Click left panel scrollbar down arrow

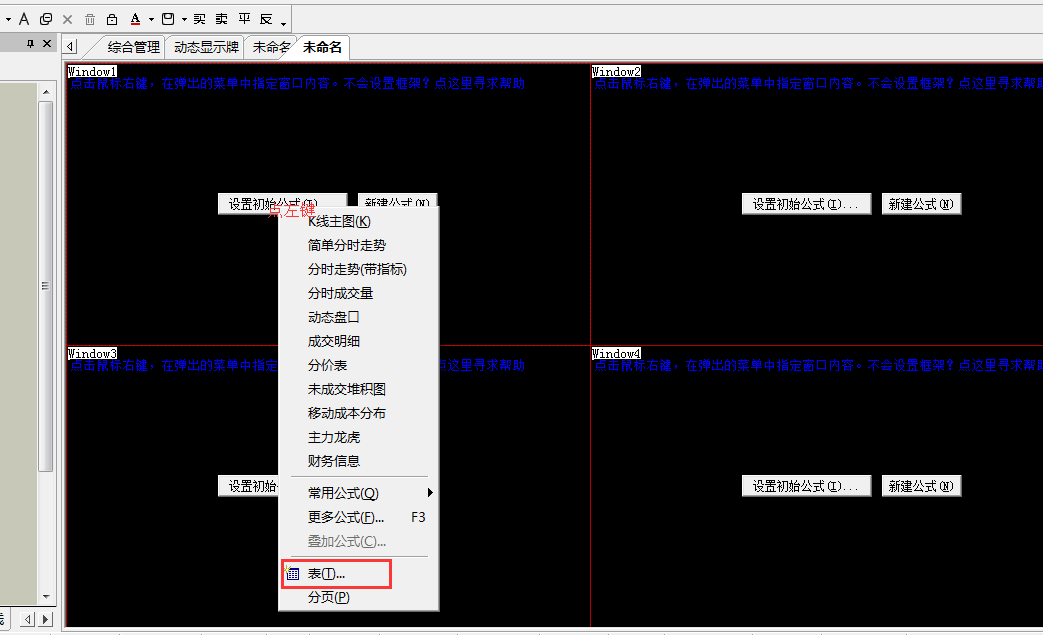click(x=46, y=596)
